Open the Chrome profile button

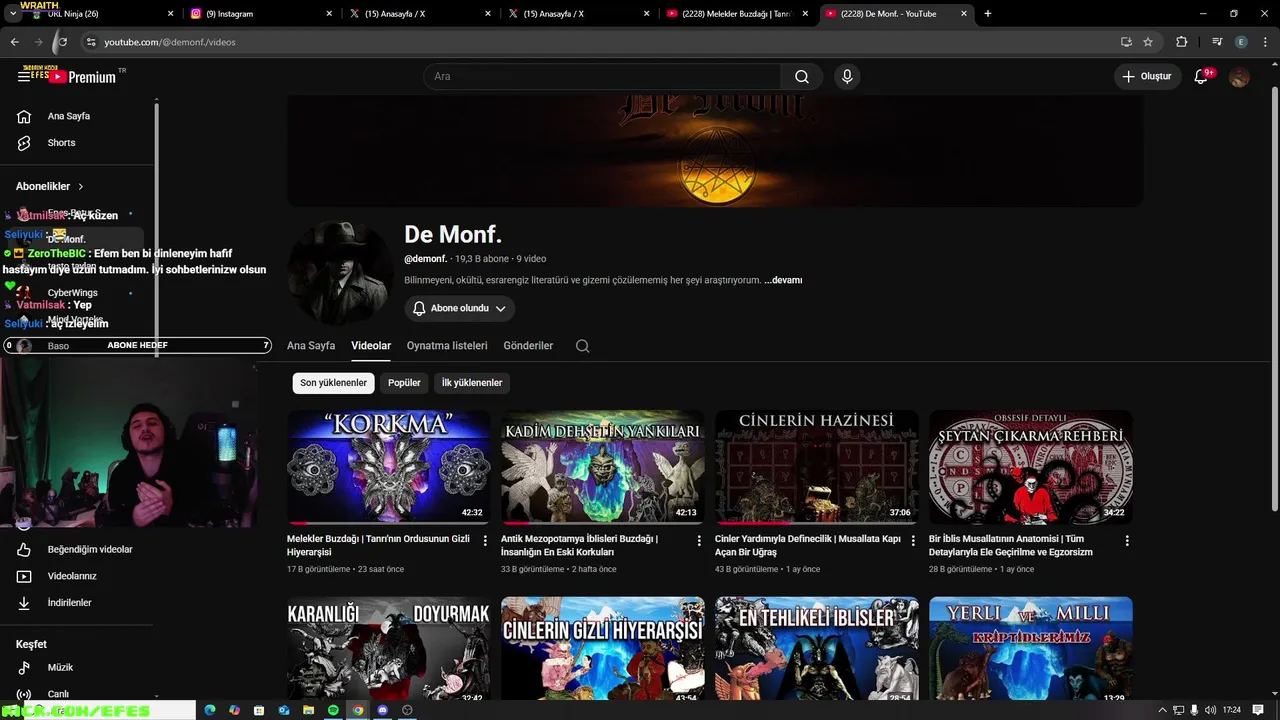click(x=1241, y=42)
